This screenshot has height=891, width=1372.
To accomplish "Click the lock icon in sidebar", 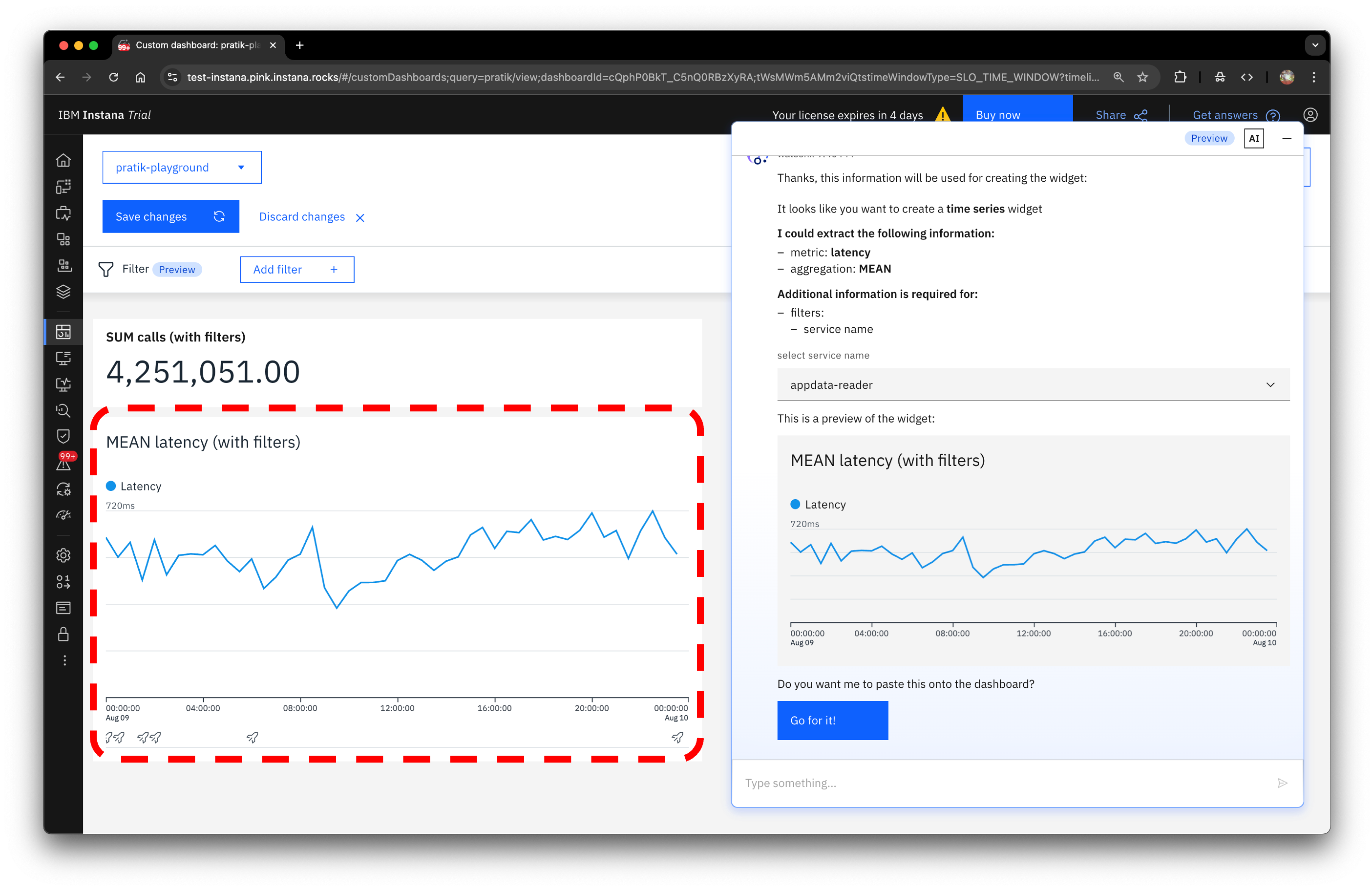I will click(x=63, y=634).
